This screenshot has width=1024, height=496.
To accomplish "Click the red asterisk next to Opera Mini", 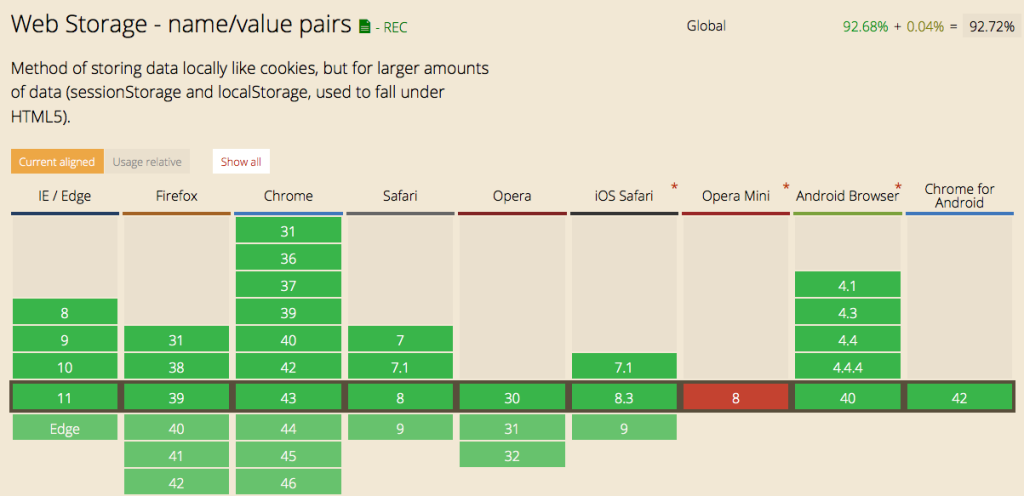I will pos(786,188).
